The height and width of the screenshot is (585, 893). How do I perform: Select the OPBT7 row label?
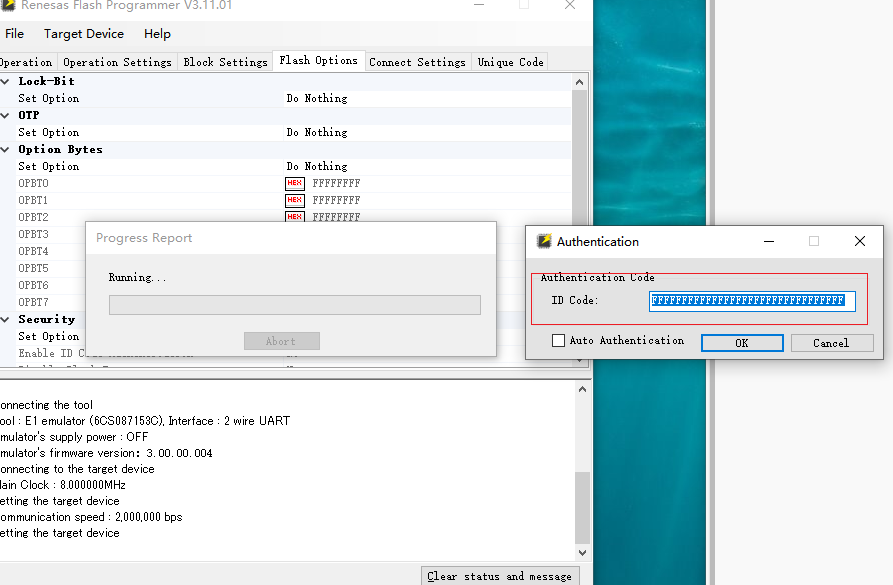pos(34,302)
